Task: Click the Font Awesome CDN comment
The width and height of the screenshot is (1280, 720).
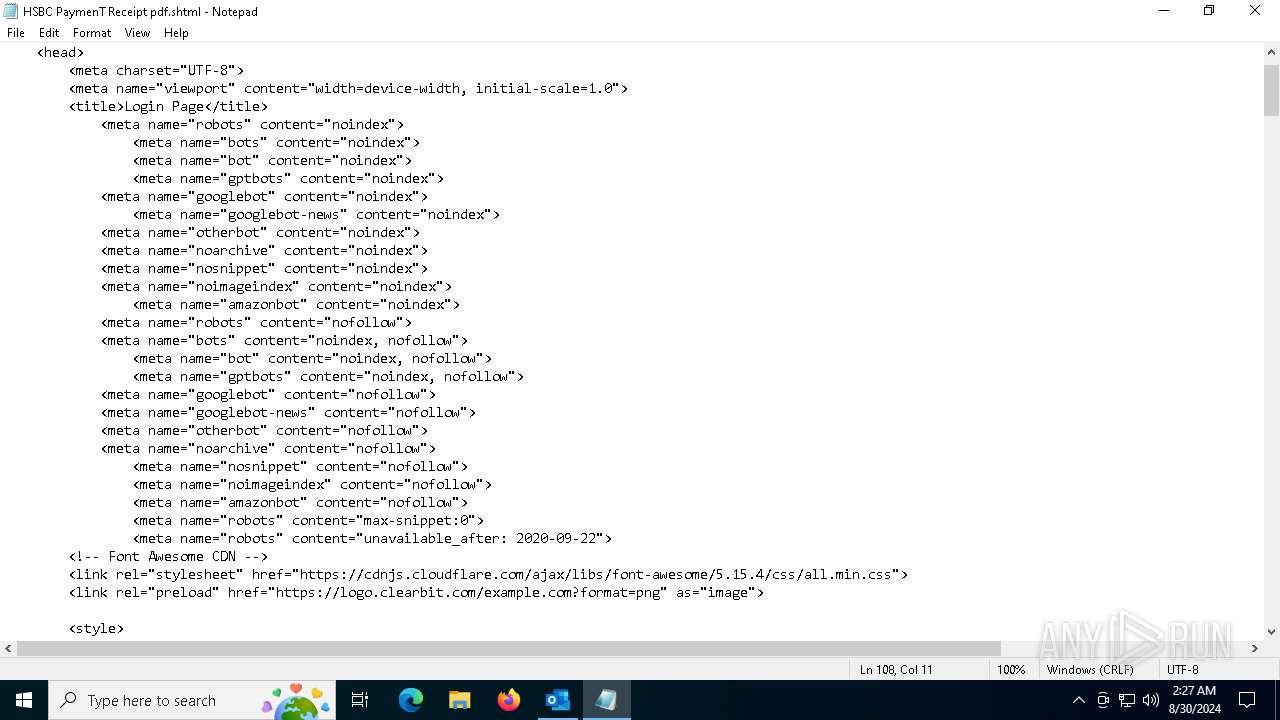Action: pyautogui.click(x=169, y=557)
